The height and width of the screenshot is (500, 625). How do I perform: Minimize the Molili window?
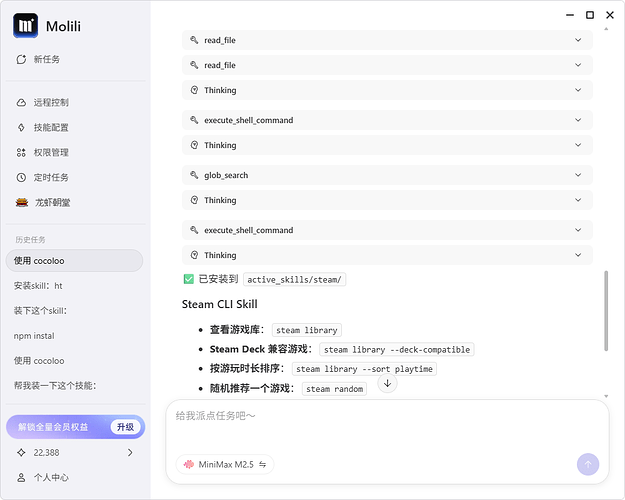click(x=570, y=15)
